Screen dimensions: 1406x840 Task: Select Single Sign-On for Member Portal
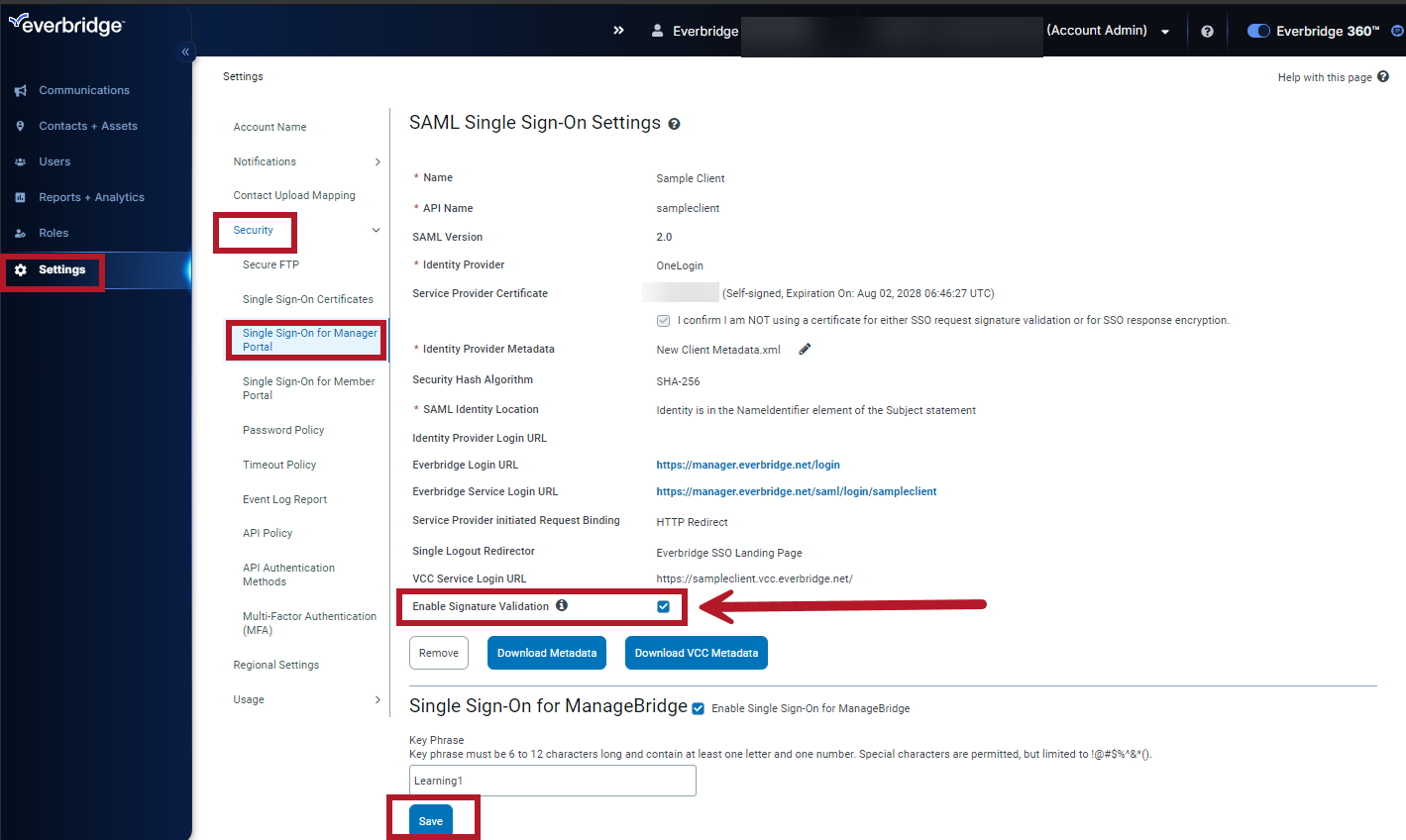308,388
